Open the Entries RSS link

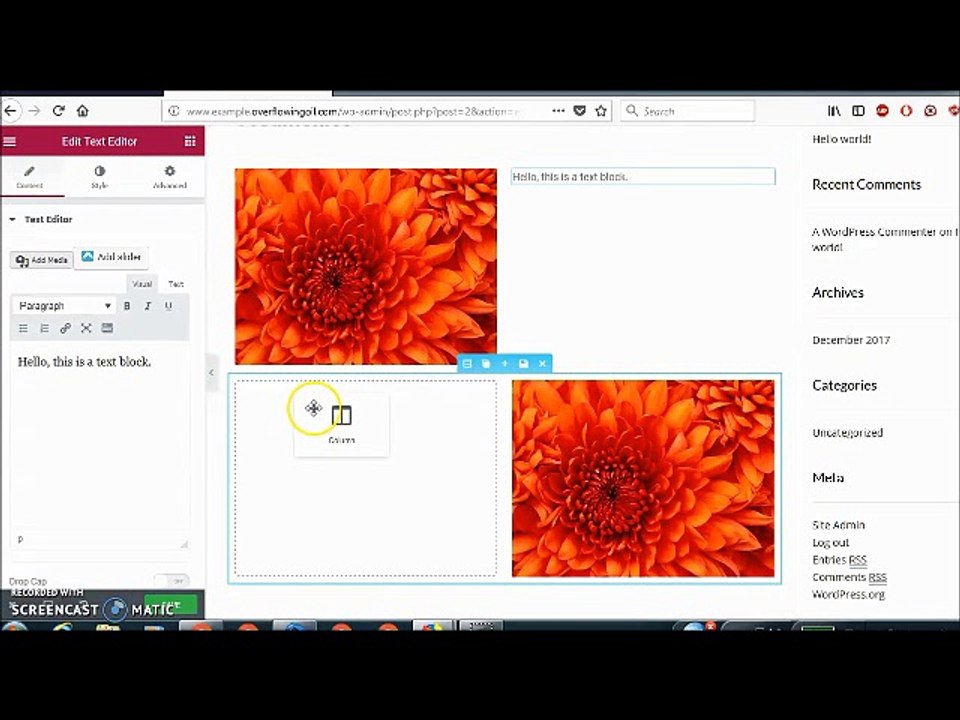tap(839, 560)
